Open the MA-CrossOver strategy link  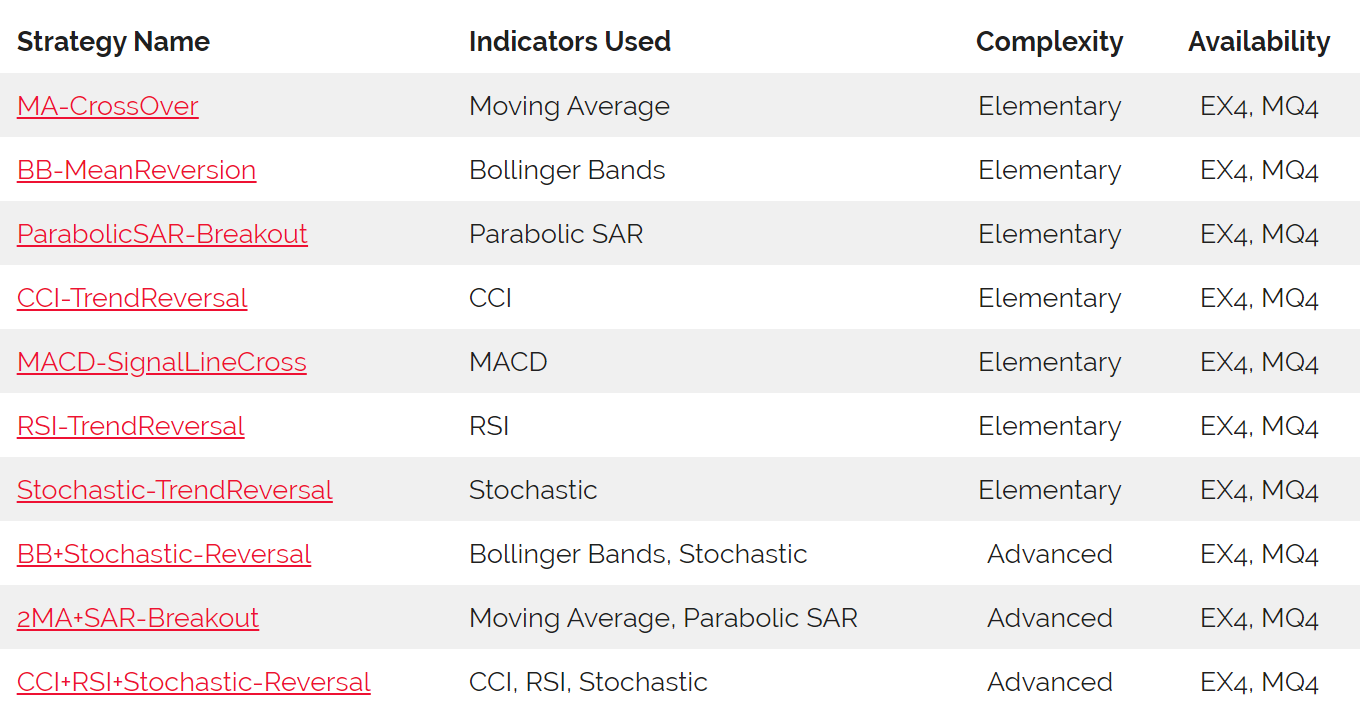[108, 106]
